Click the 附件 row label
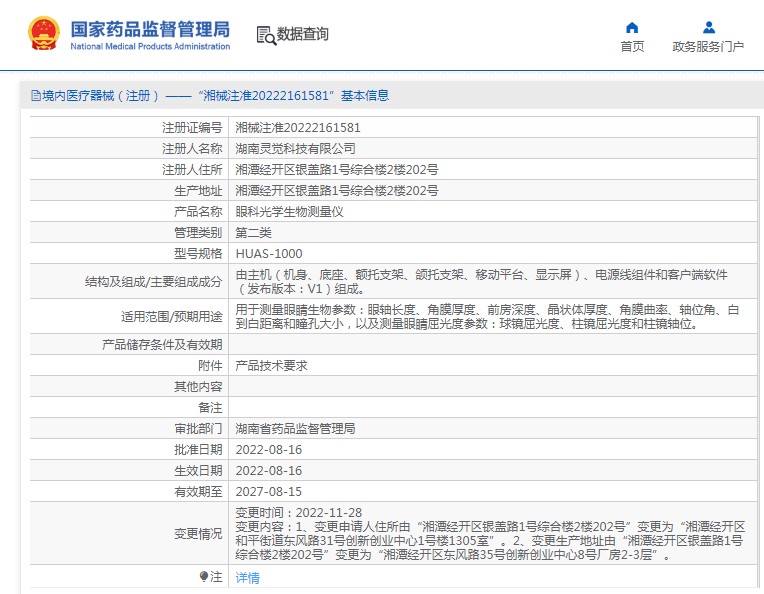764x594 pixels. click(x=210, y=365)
